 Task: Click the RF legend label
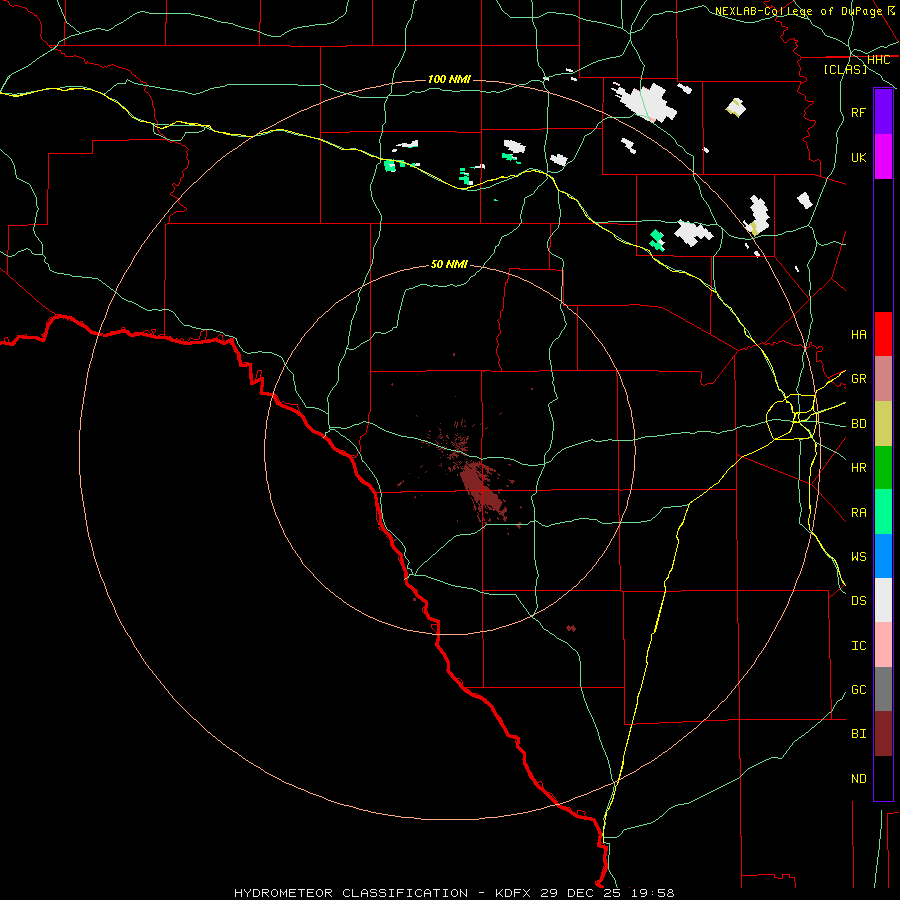pyautogui.click(x=858, y=112)
